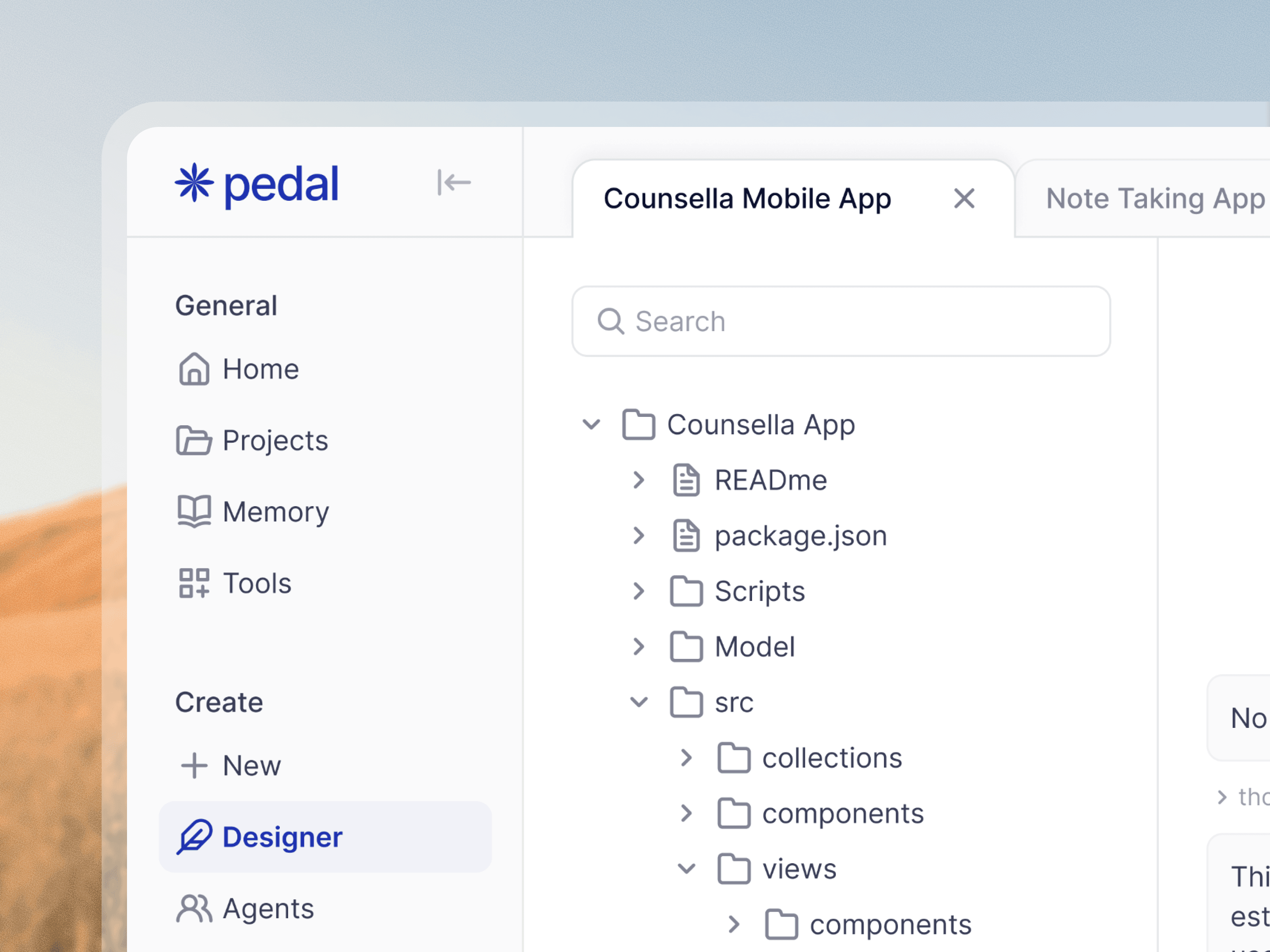Image resolution: width=1270 pixels, height=952 pixels.
Task: Click the Memory book icon
Action: pyautogui.click(x=194, y=511)
